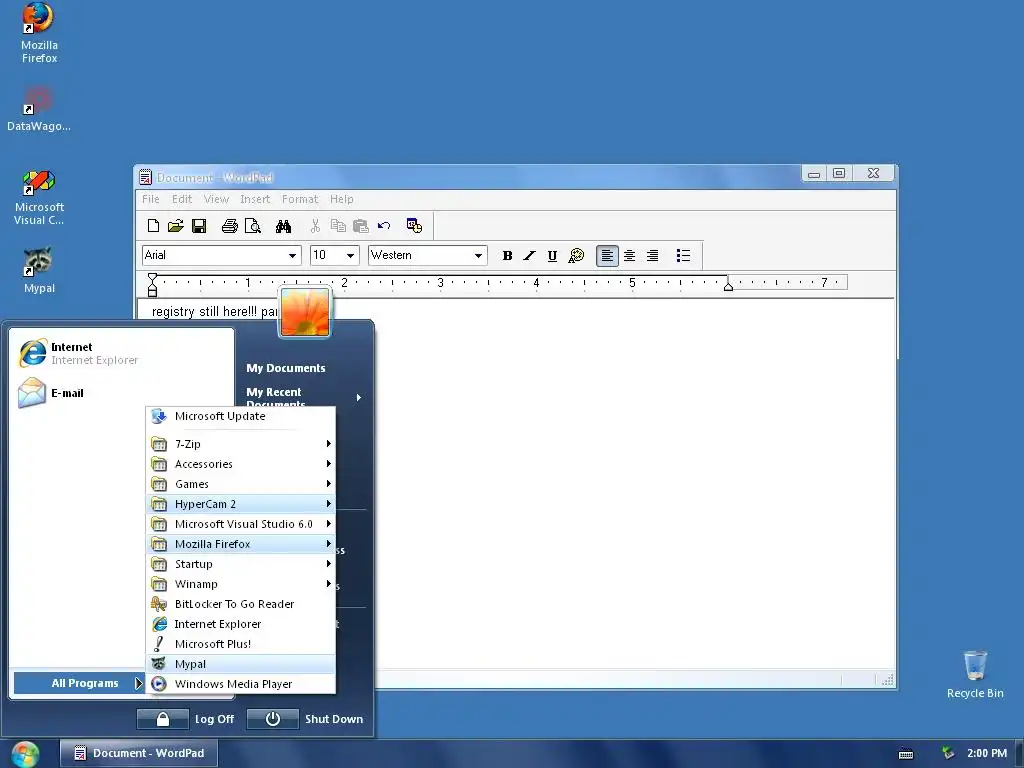Undo the last action in WordPad

pyautogui.click(x=384, y=226)
